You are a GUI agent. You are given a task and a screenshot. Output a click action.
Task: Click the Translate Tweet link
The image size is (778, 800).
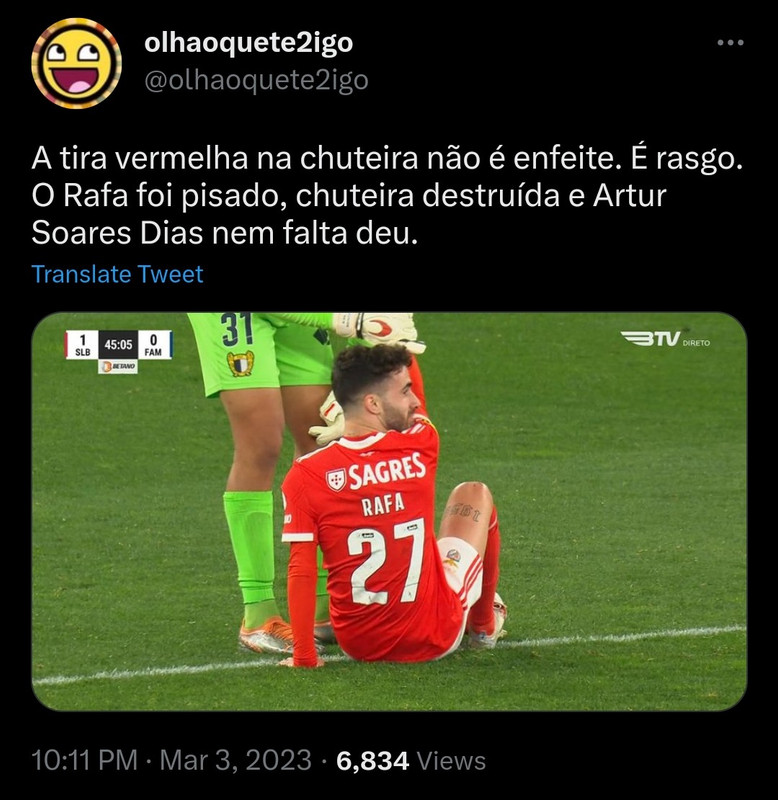pos(117,274)
